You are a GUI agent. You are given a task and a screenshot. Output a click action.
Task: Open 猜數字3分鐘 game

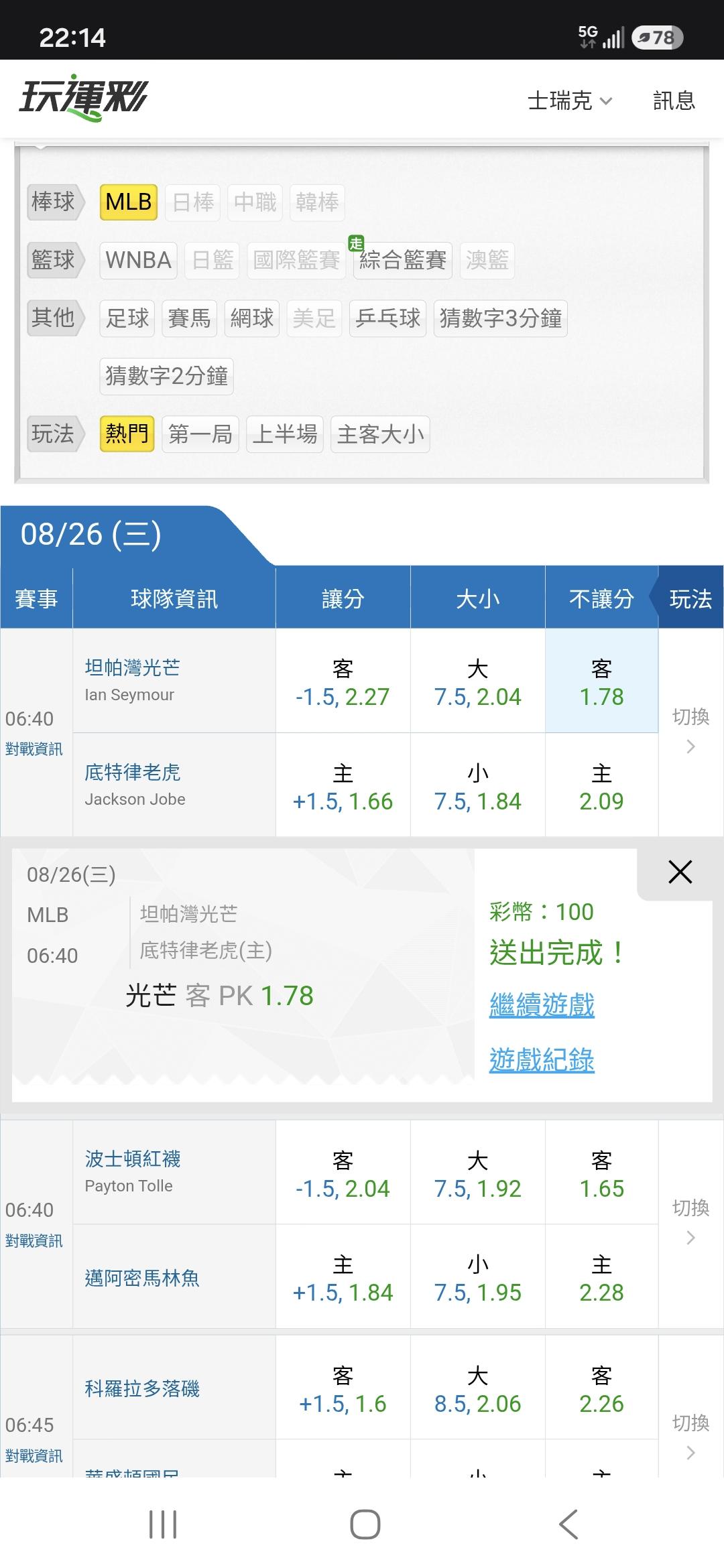[501, 318]
